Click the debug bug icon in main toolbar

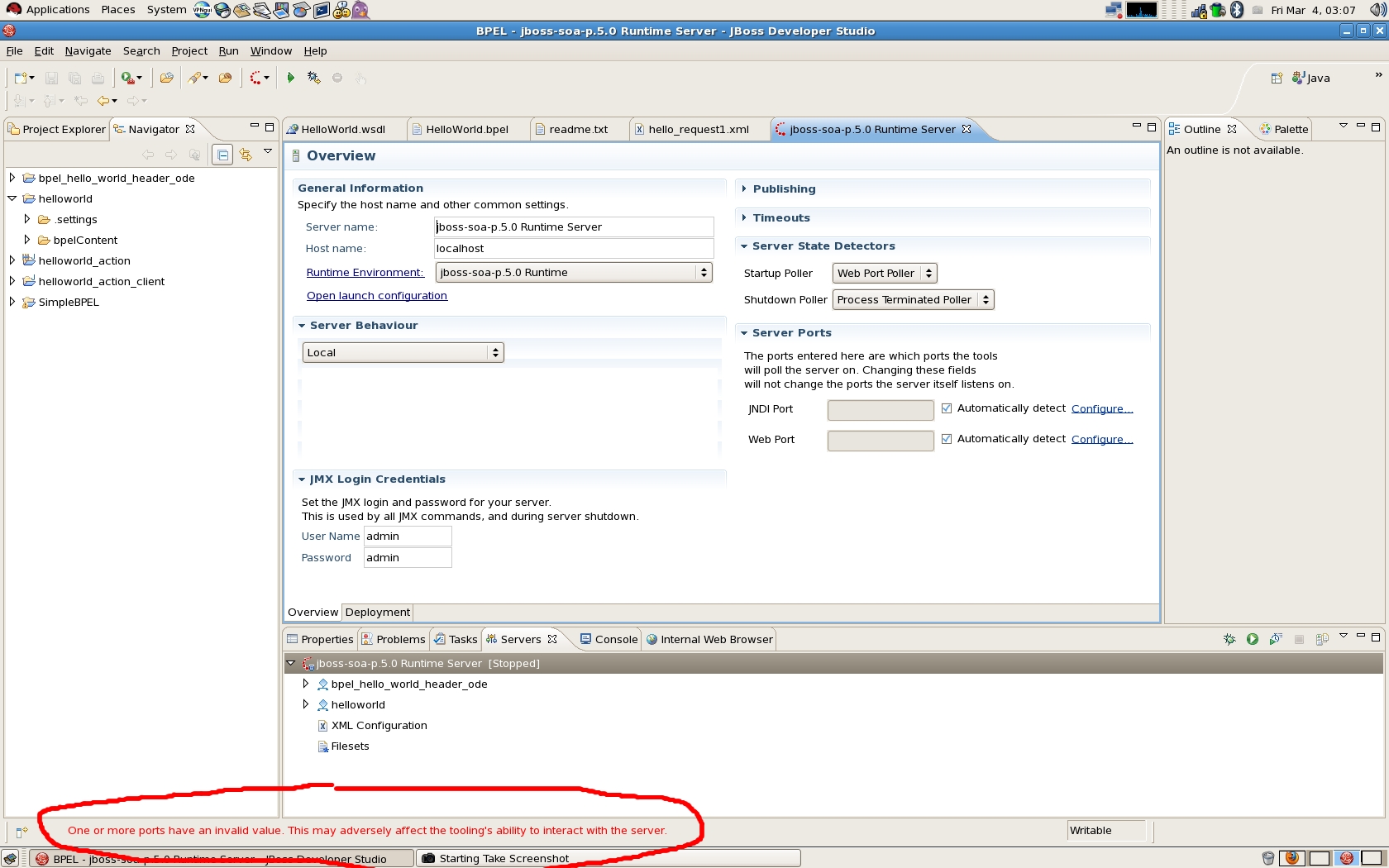point(313,78)
